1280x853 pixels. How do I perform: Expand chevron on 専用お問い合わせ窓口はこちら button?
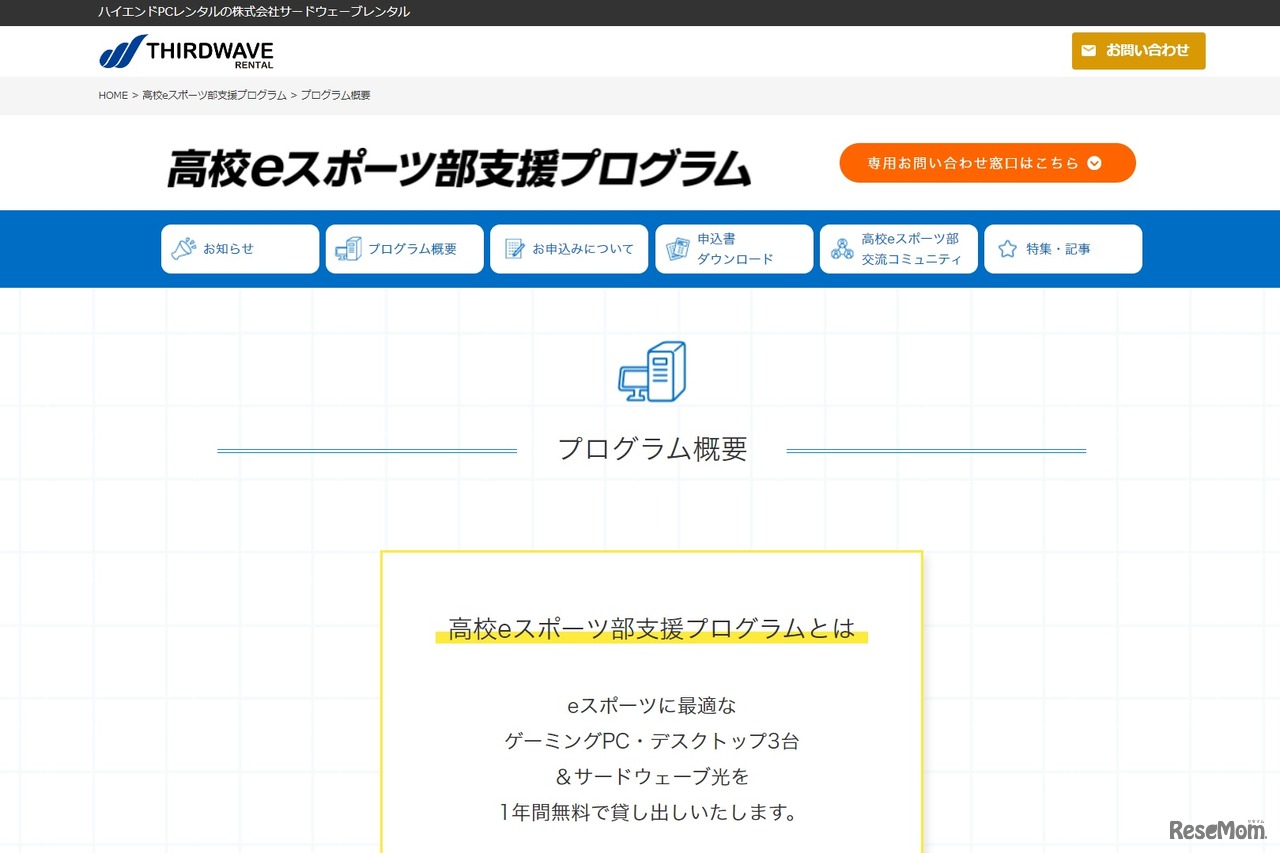pyautogui.click(x=1094, y=163)
